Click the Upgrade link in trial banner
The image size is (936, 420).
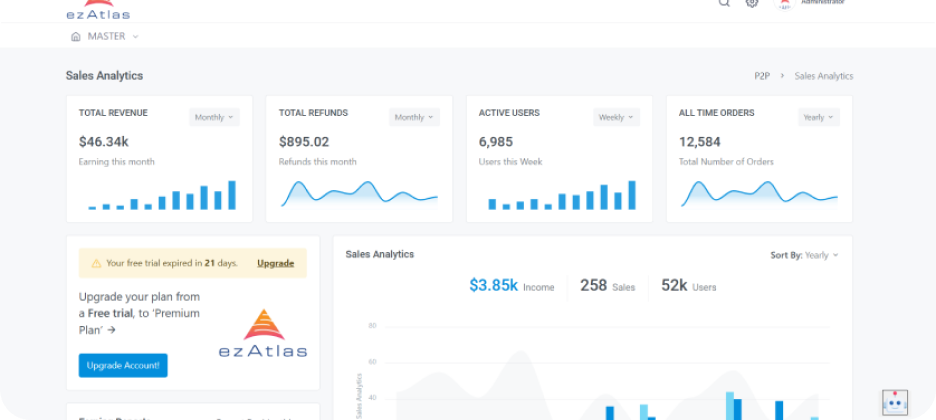click(275, 264)
